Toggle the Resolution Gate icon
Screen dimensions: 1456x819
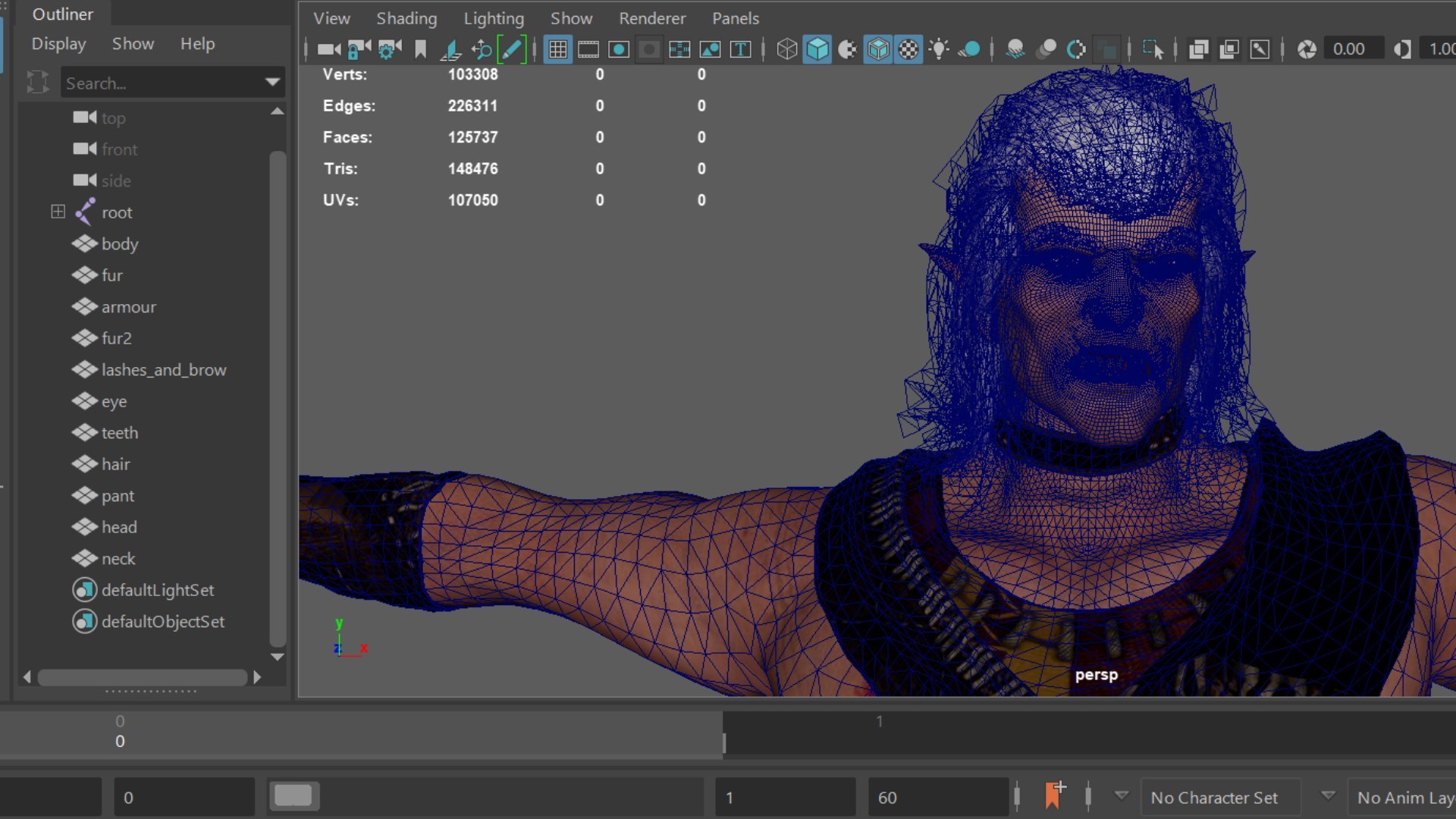coord(619,49)
